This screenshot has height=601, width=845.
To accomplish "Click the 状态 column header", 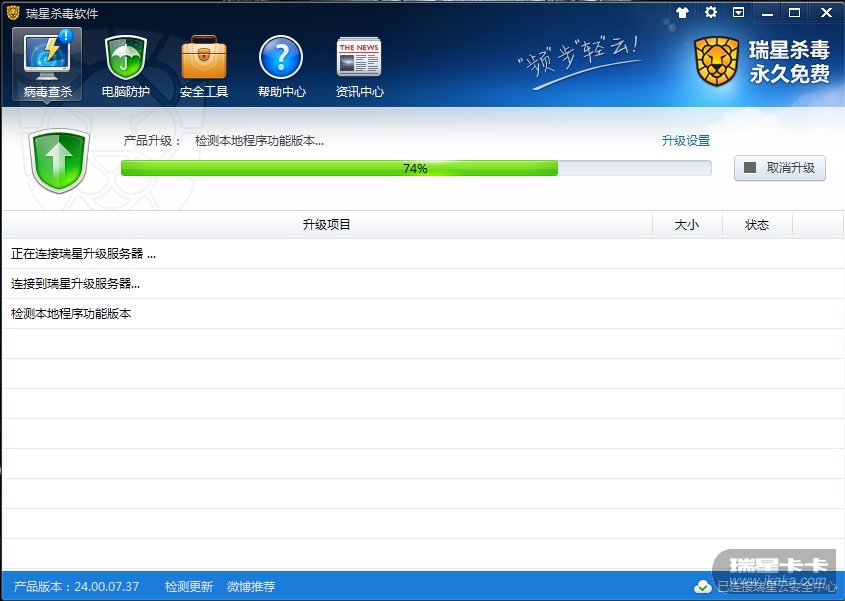I will point(757,225).
